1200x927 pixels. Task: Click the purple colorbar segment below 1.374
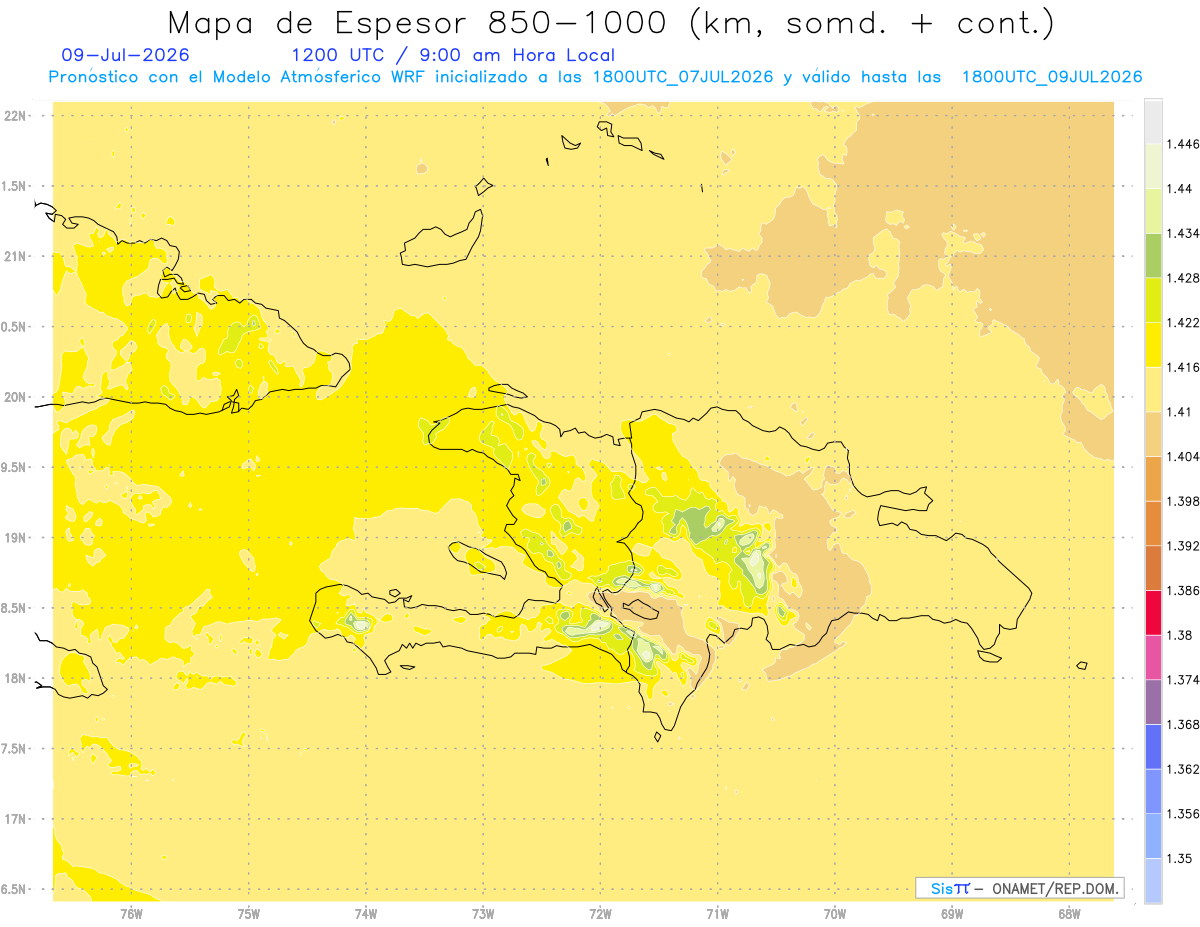click(x=1153, y=702)
